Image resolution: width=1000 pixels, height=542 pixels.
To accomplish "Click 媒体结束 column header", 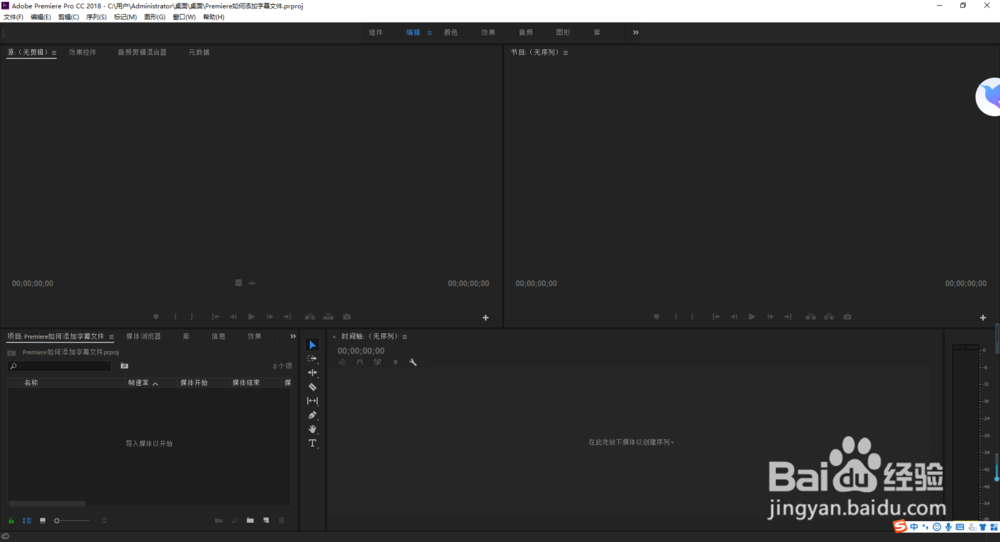I will (246, 383).
